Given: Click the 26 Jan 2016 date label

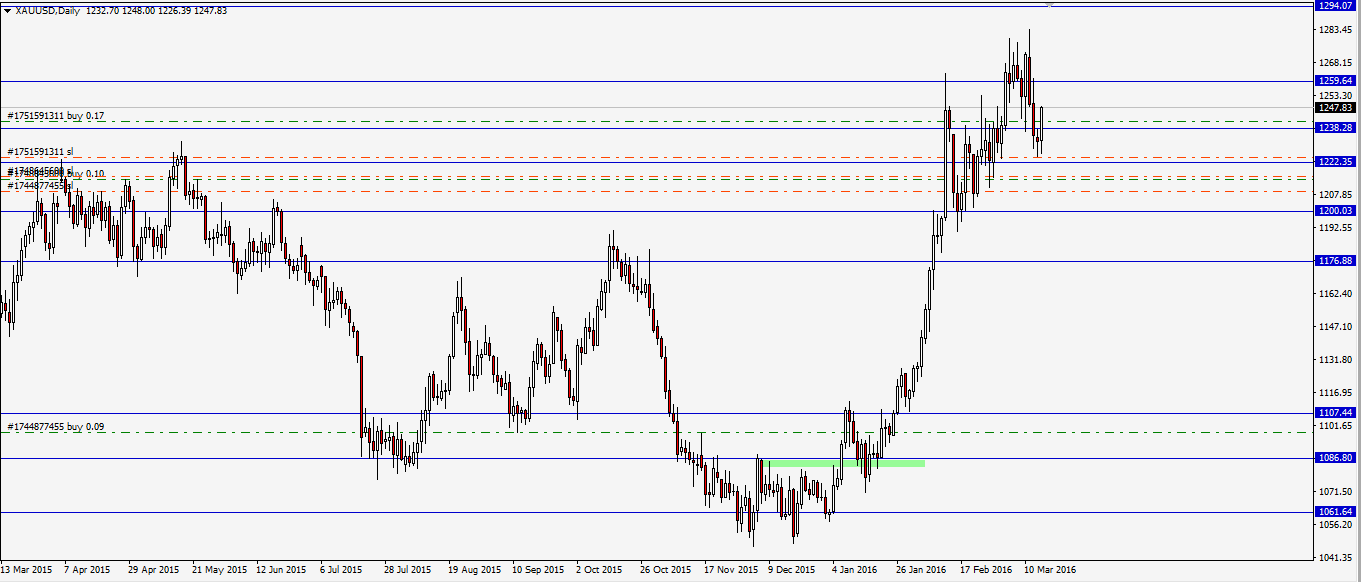Looking at the screenshot, I should (921, 569).
